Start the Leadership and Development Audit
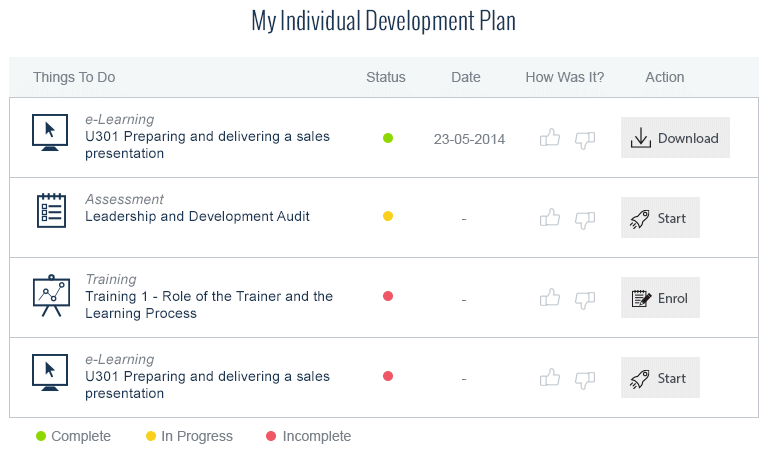Viewport: 772px width, 454px height. [x=660, y=218]
